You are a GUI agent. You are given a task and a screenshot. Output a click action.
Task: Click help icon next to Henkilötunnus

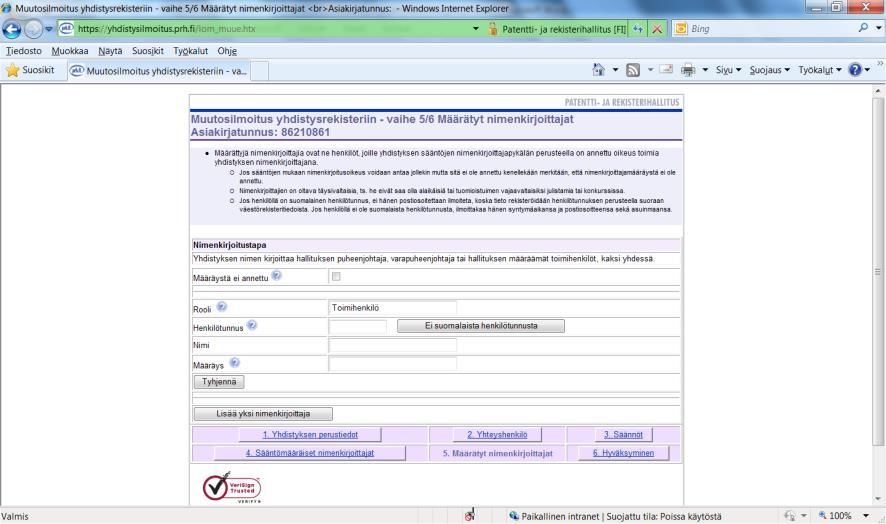(x=251, y=325)
